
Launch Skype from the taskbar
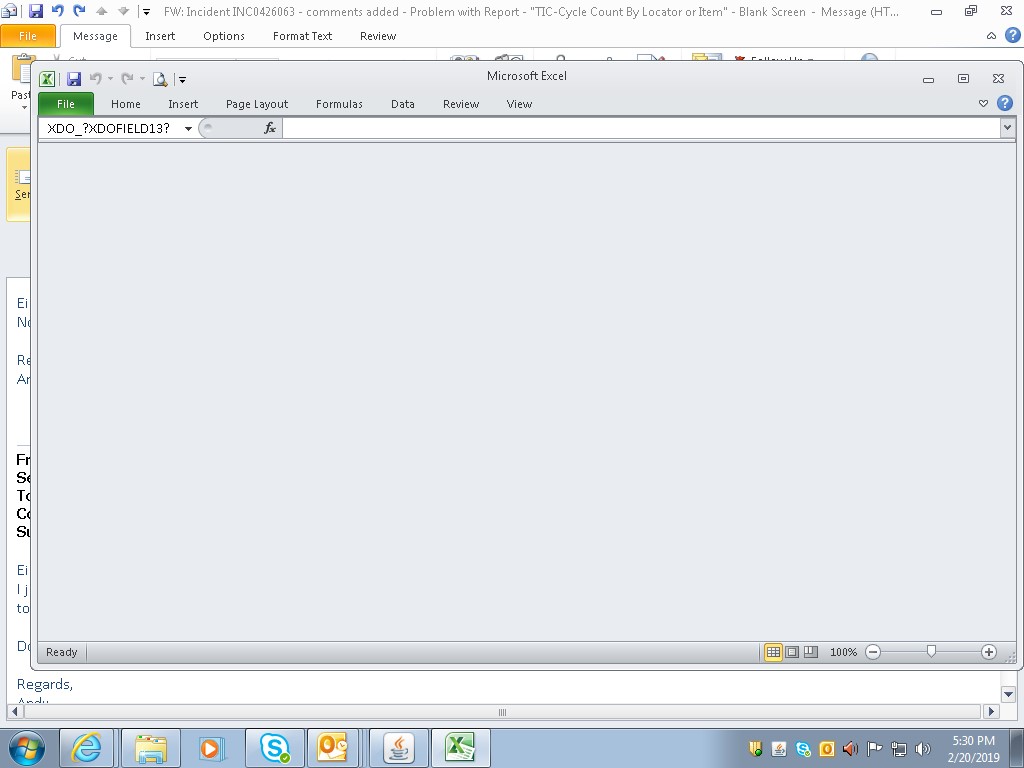point(275,747)
